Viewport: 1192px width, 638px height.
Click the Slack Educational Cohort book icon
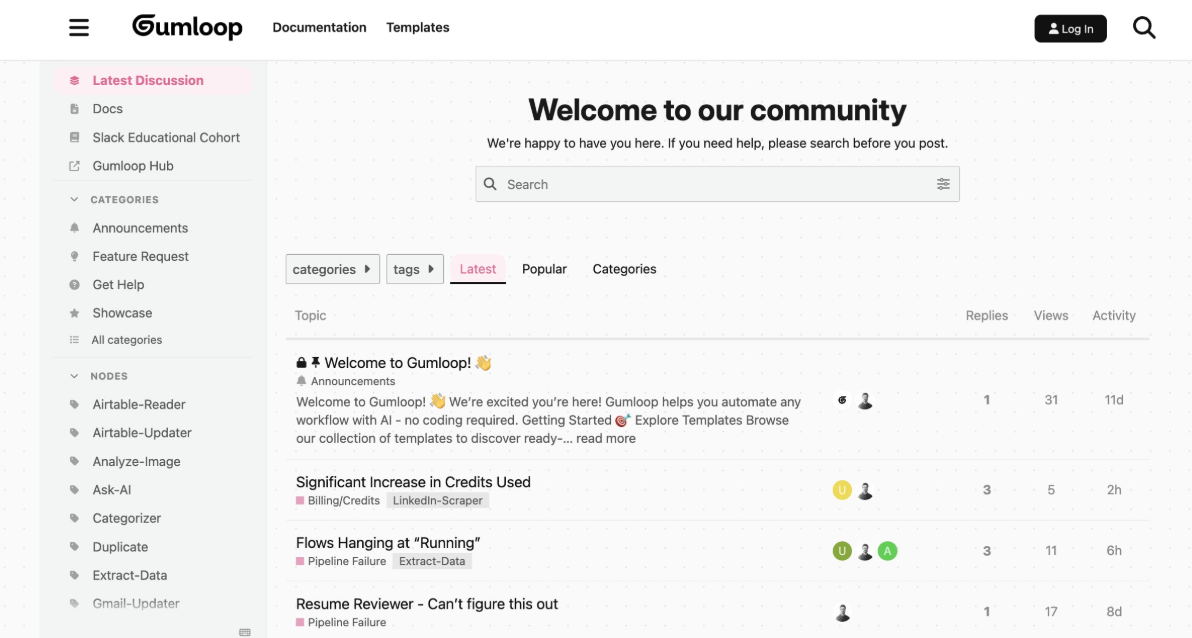[x=74, y=138]
